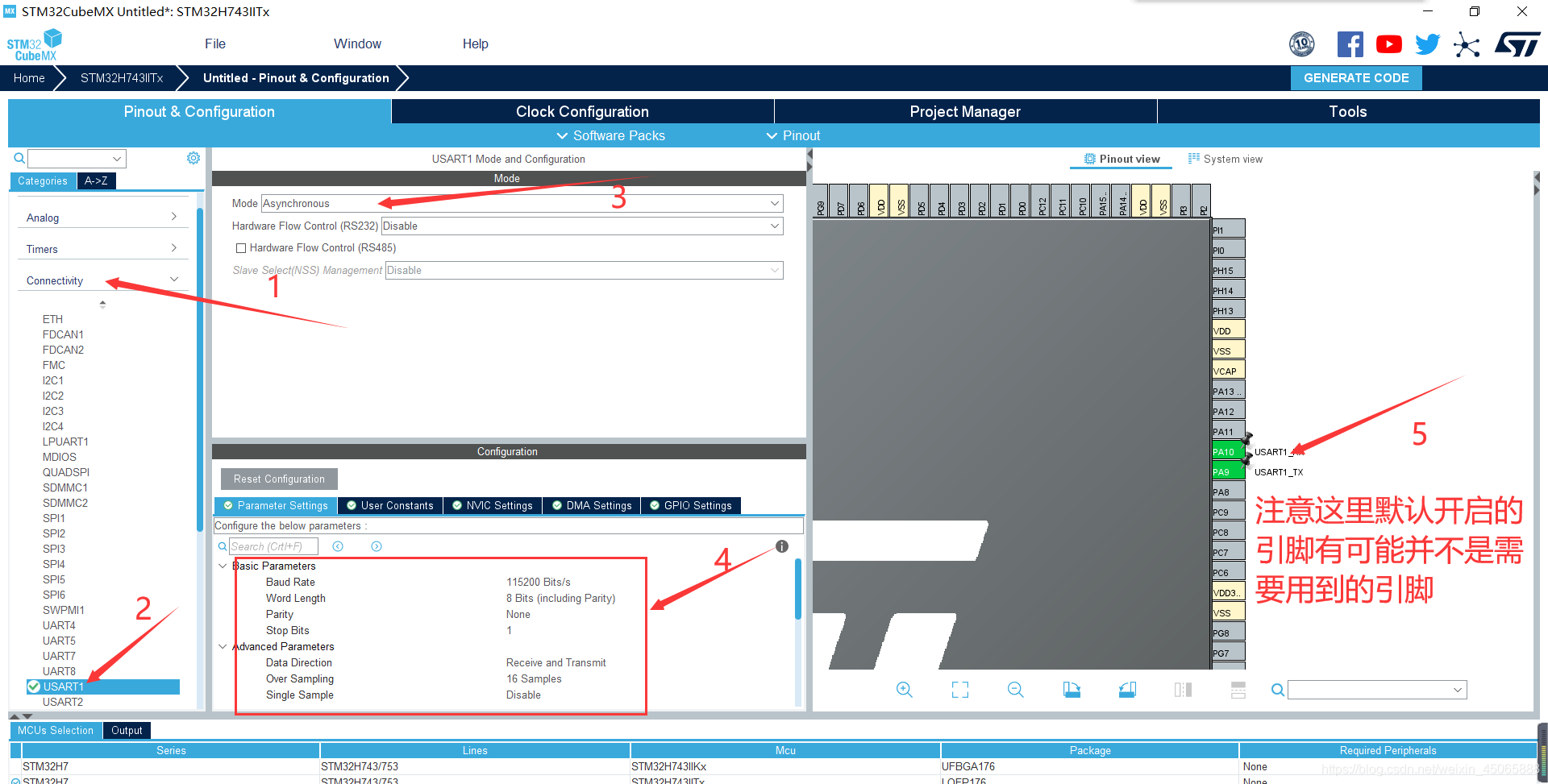Open the categories settings gear icon
Viewport: 1548px width, 784px height.
pyautogui.click(x=193, y=158)
